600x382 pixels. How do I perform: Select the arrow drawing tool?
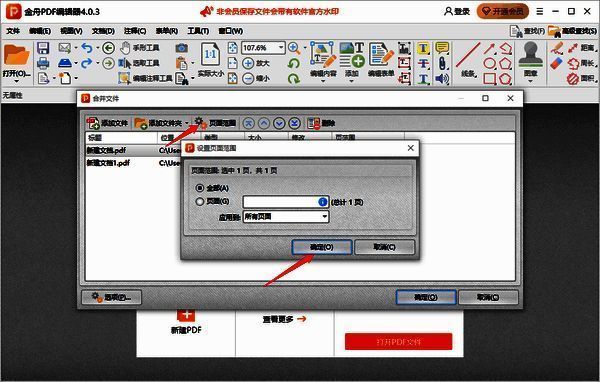pyautogui.click(x=489, y=48)
